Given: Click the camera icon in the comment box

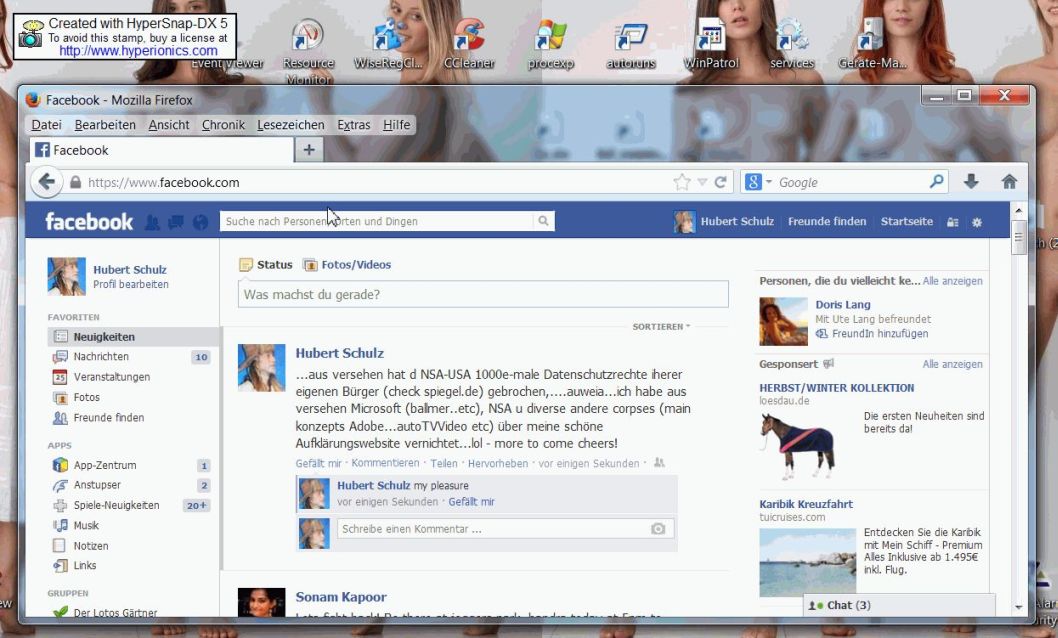Looking at the screenshot, I should [658, 529].
